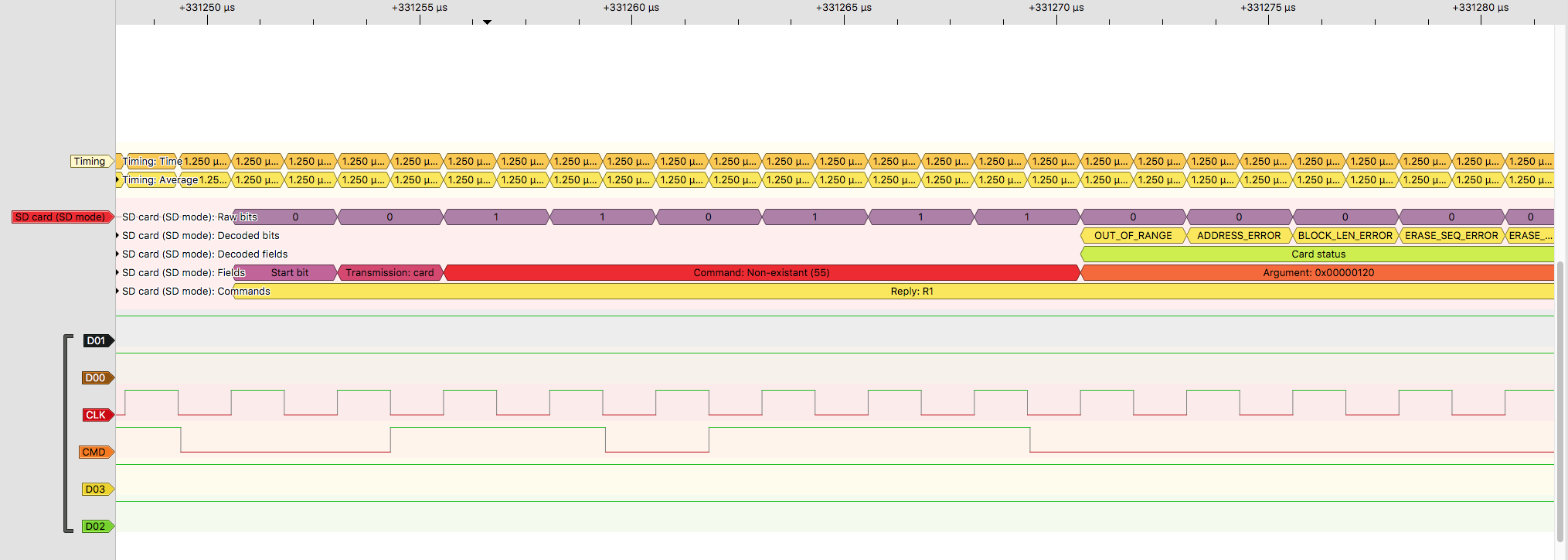Viewport: 1568px width, 560px height.
Task: Click raw bit 0 above BLOCK_LEN_ERROR
Action: pos(1345,217)
